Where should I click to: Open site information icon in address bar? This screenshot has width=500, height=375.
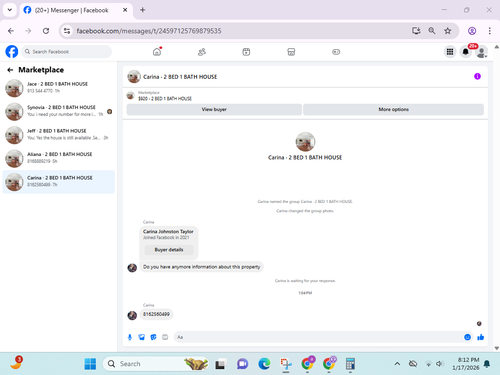[x=67, y=31]
